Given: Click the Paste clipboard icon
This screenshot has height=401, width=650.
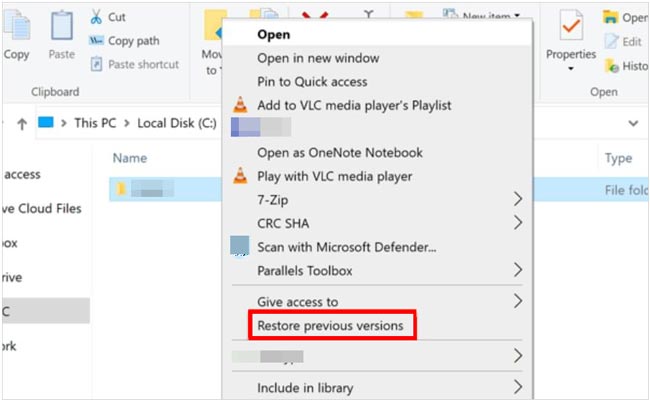Looking at the screenshot, I should click(x=62, y=26).
